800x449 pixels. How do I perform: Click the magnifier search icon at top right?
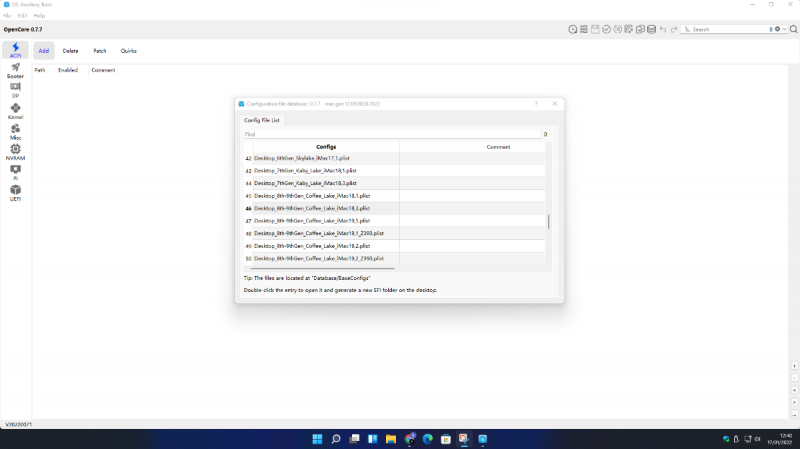coord(793,30)
